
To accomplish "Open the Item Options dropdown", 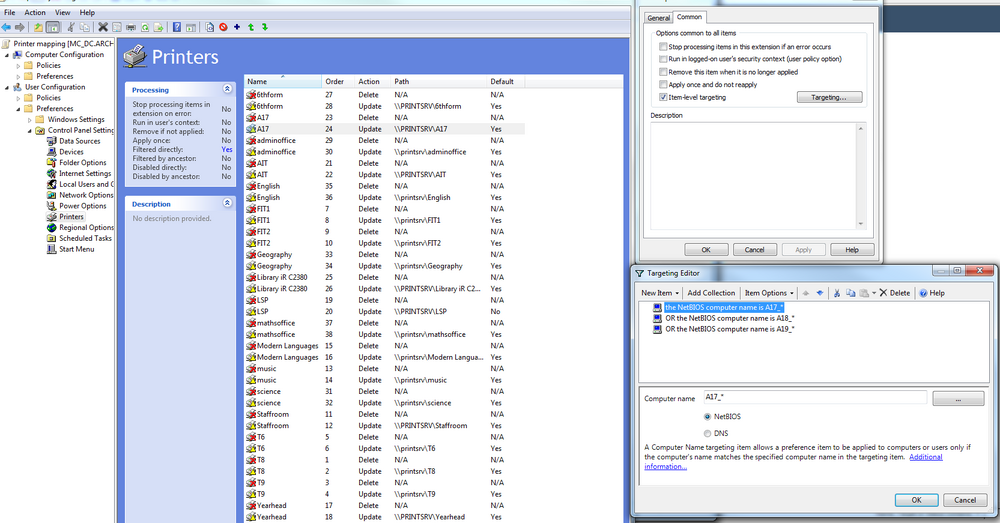I will [769, 293].
